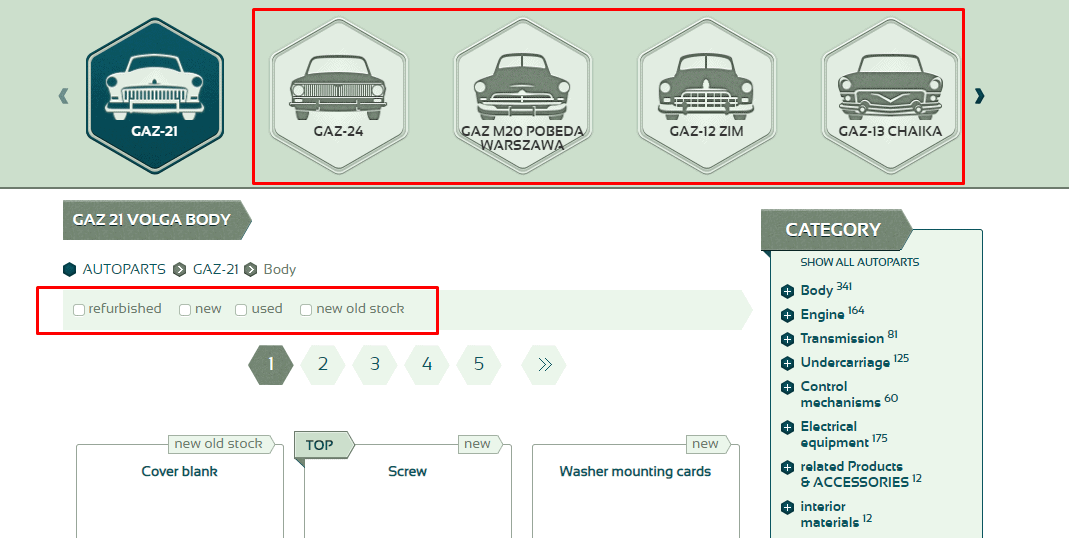Open interior materials category link
Image resolution: width=1069 pixels, height=538 pixels.
[x=830, y=514]
